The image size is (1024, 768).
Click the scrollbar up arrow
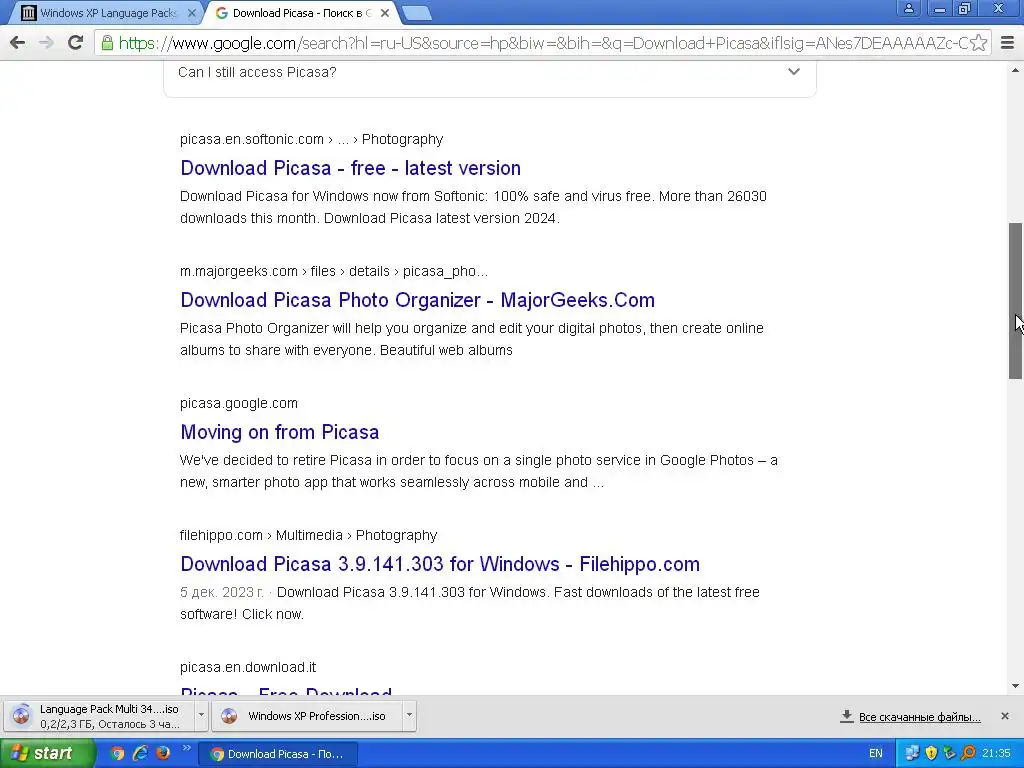click(1015, 70)
